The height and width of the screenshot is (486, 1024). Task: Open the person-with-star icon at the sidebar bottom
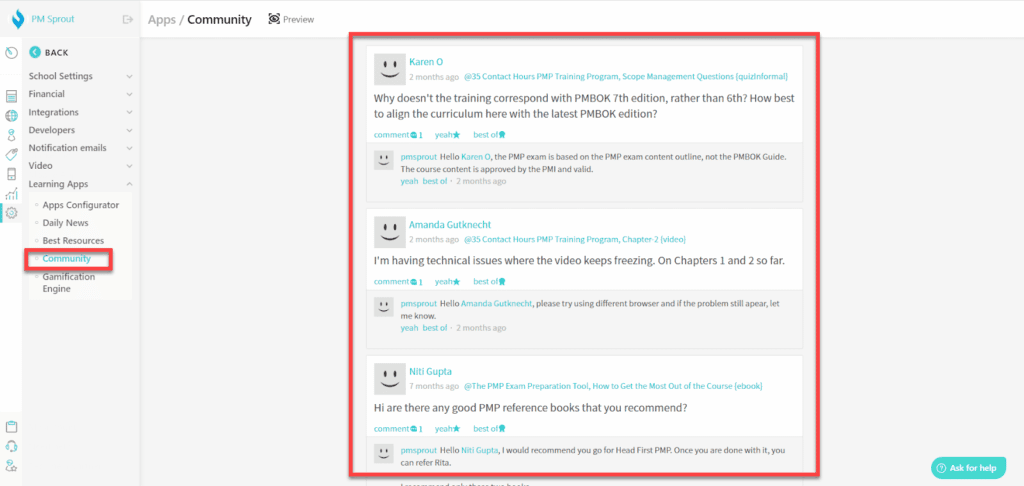[11, 466]
